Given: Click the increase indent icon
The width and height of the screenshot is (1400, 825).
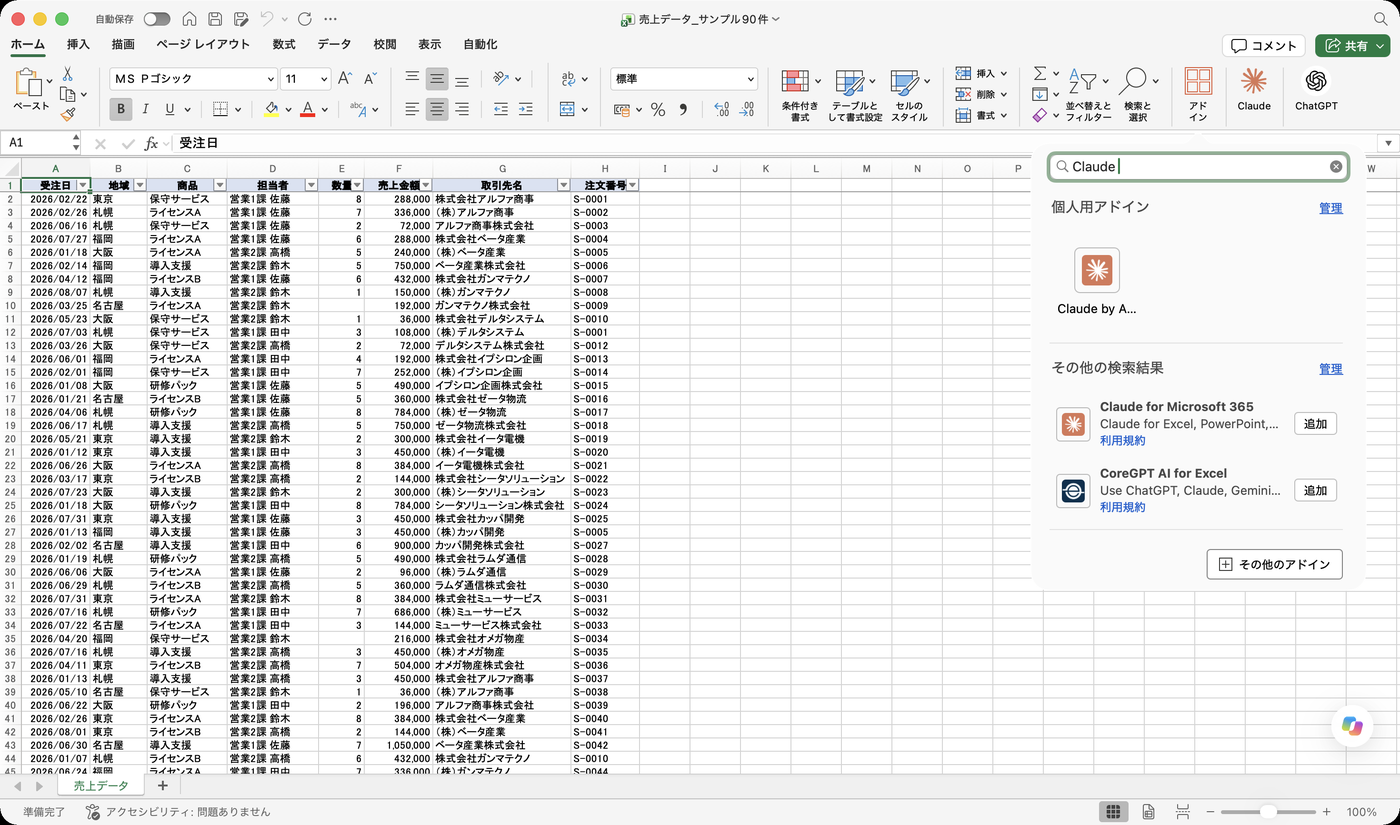Looking at the screenshot, I should [526, 109].
